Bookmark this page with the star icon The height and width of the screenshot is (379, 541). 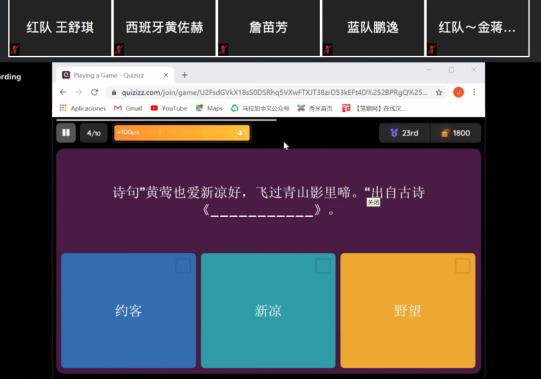coord(439,92)
